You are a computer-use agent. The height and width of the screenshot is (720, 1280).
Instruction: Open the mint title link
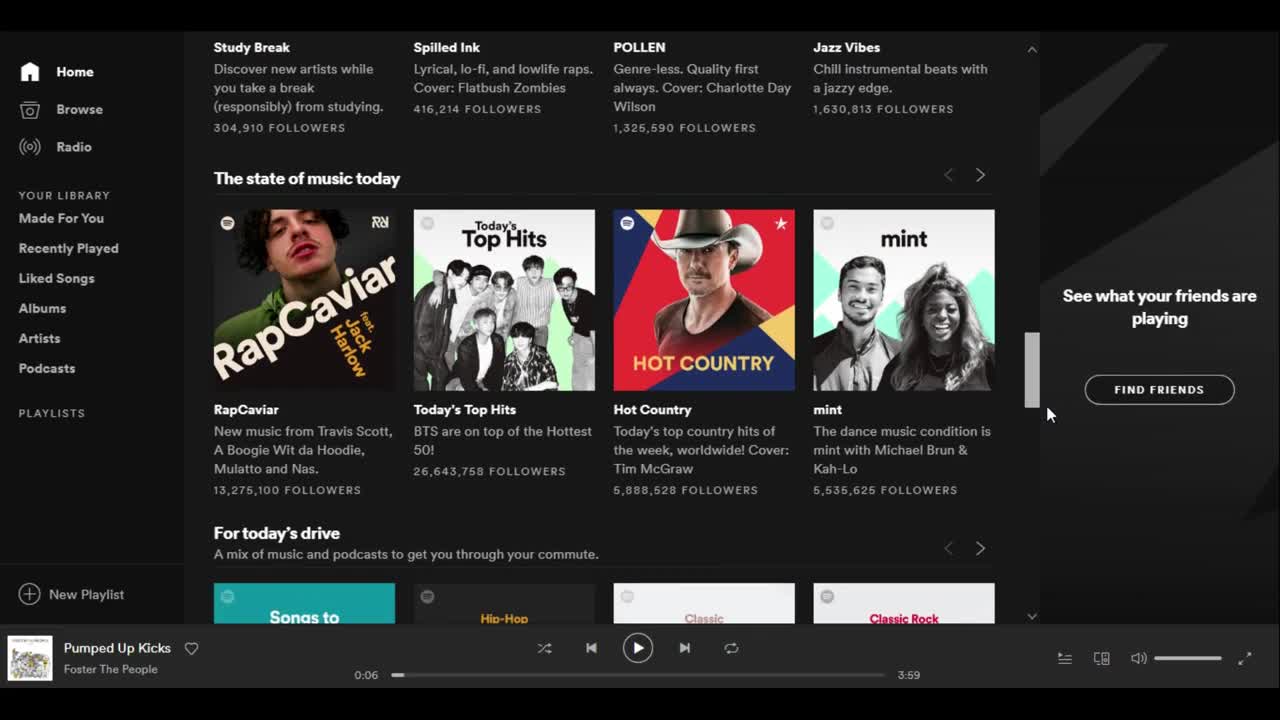point(827,410)
